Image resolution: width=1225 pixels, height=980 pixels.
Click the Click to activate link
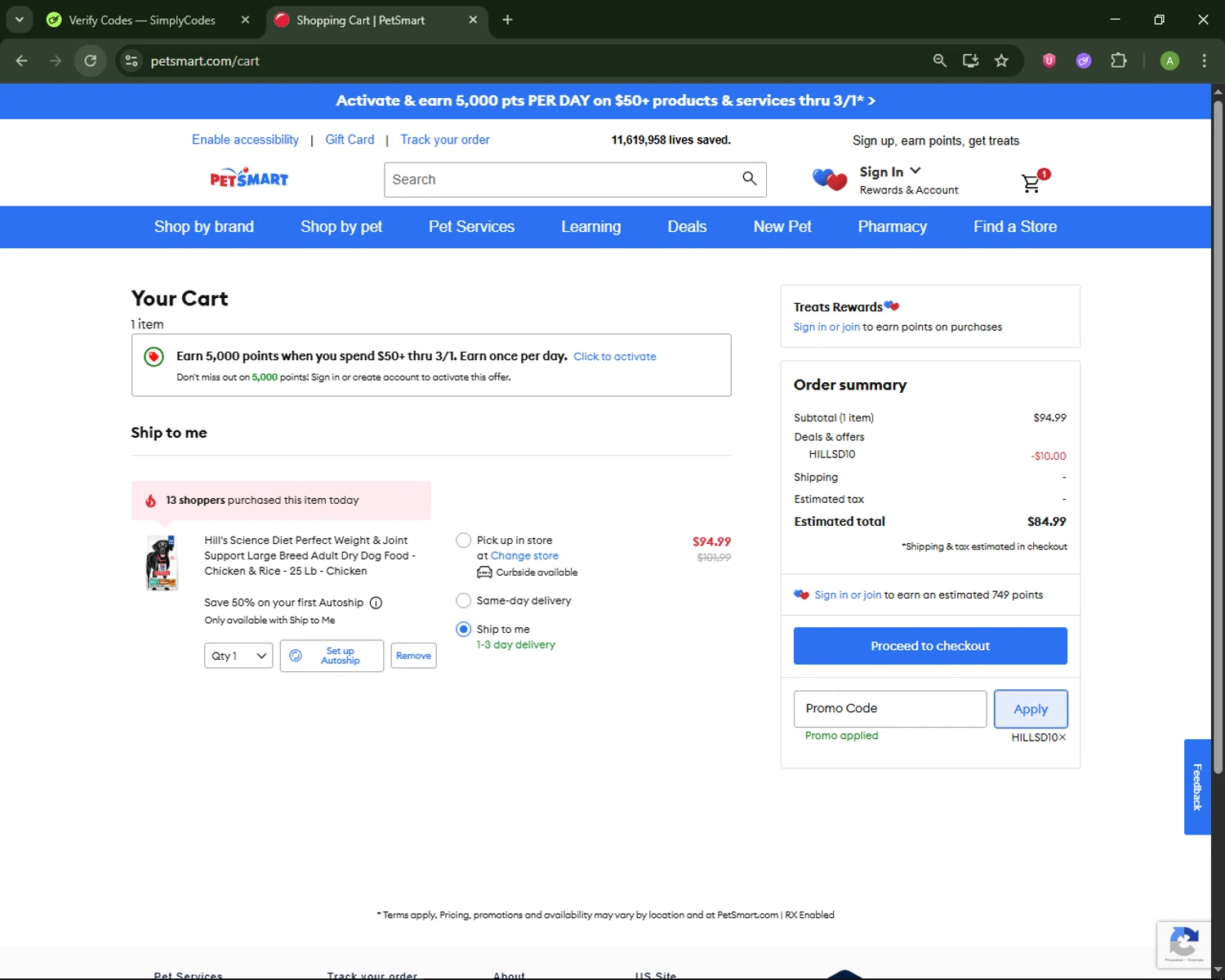615,357
